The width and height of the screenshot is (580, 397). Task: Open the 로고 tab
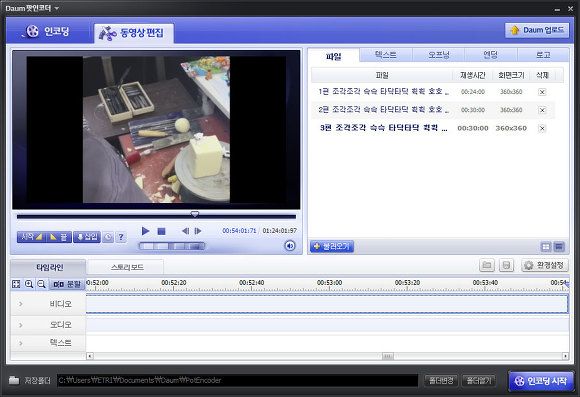tap(543, 55)
